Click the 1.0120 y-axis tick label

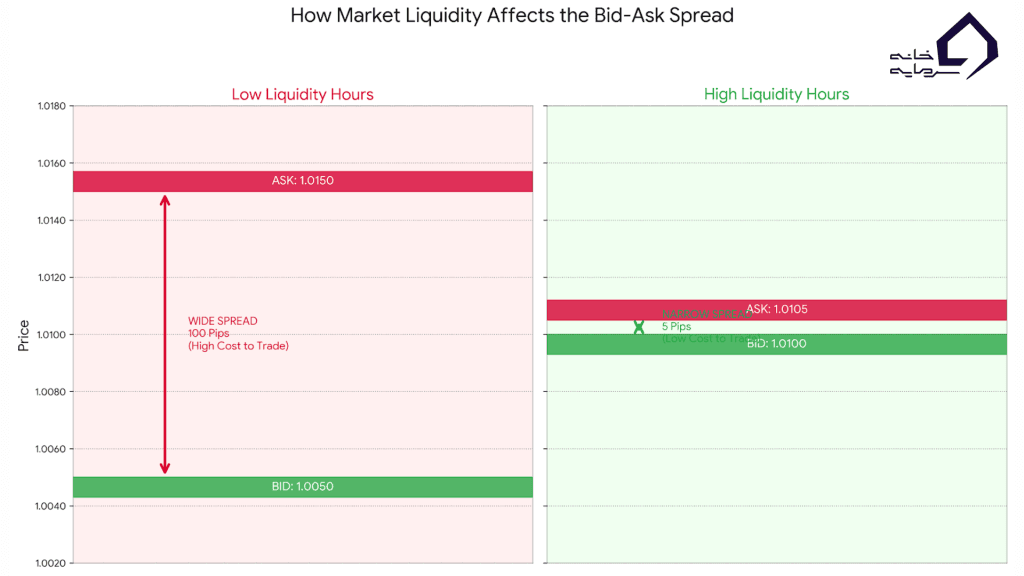[x=51, y=278]
